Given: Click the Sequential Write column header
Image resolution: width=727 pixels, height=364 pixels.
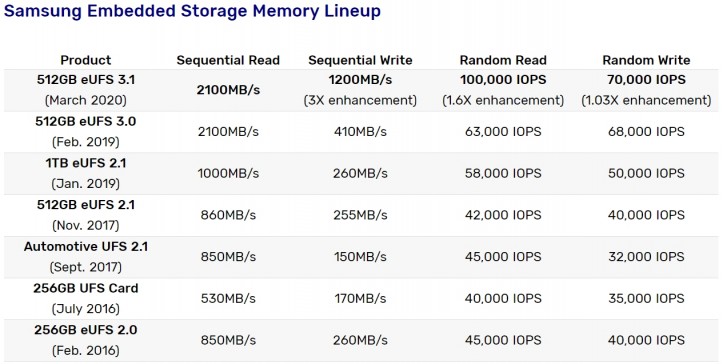Looking at the screenshot, I should (x=360, y=60).
